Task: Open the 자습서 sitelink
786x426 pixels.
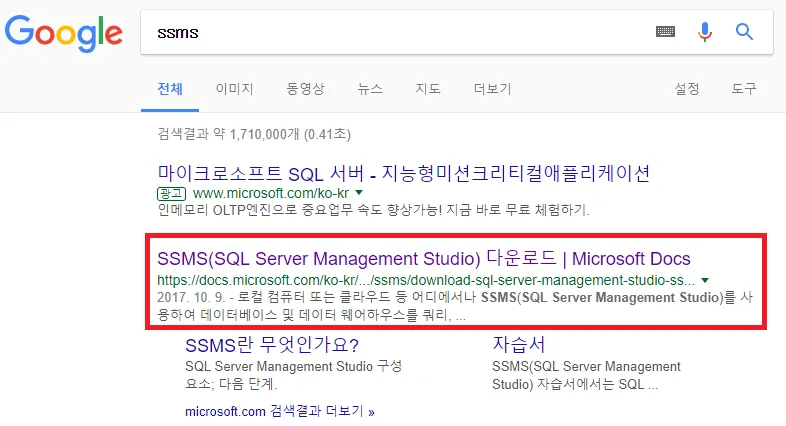Action: click(x=518, y=345)
